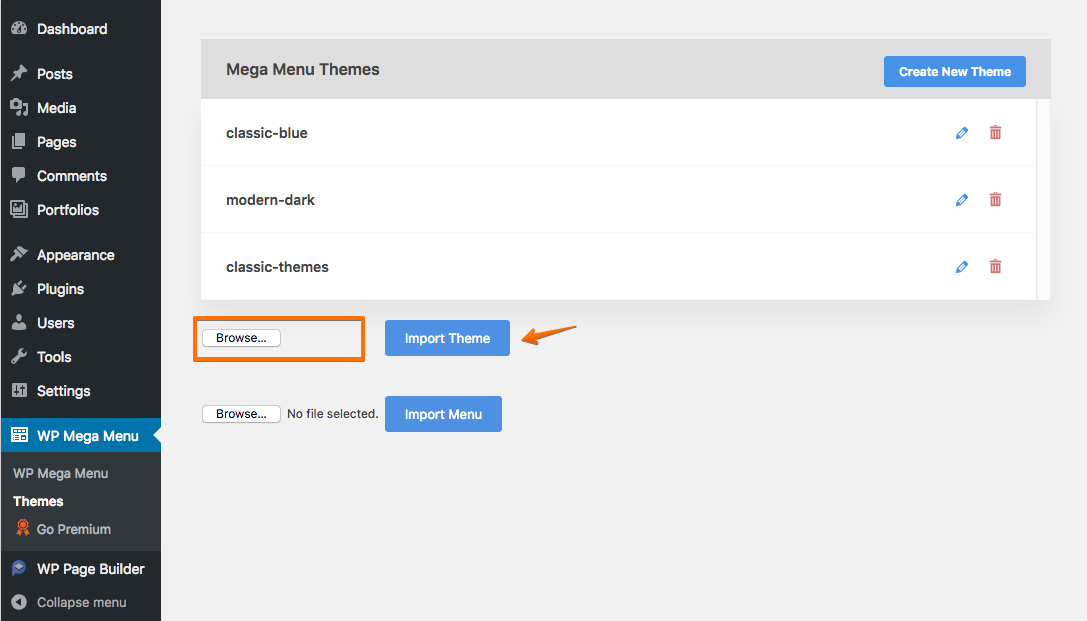Click the Pages document icon

click(x=19, y=141)
